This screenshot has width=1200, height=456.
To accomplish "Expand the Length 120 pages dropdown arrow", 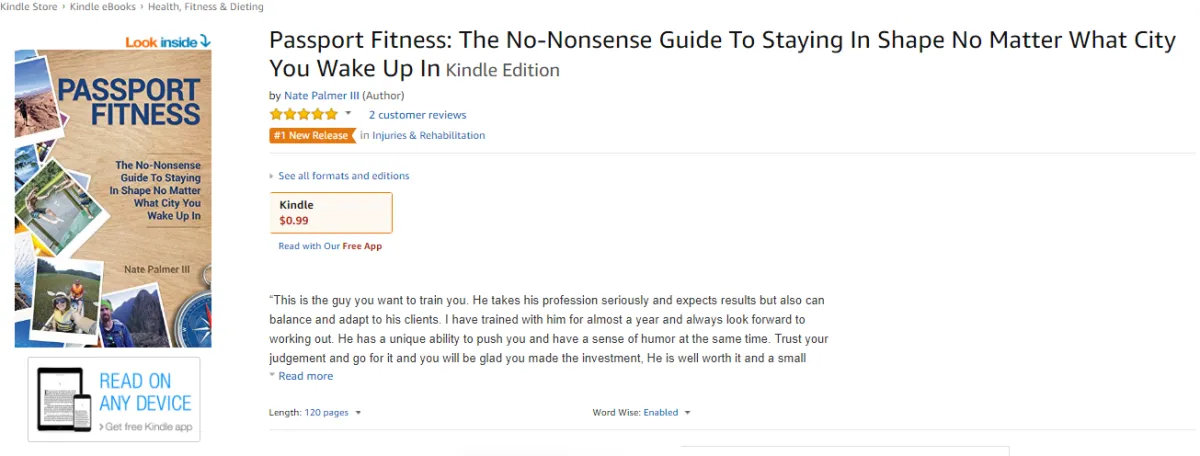I will [358, 412].
